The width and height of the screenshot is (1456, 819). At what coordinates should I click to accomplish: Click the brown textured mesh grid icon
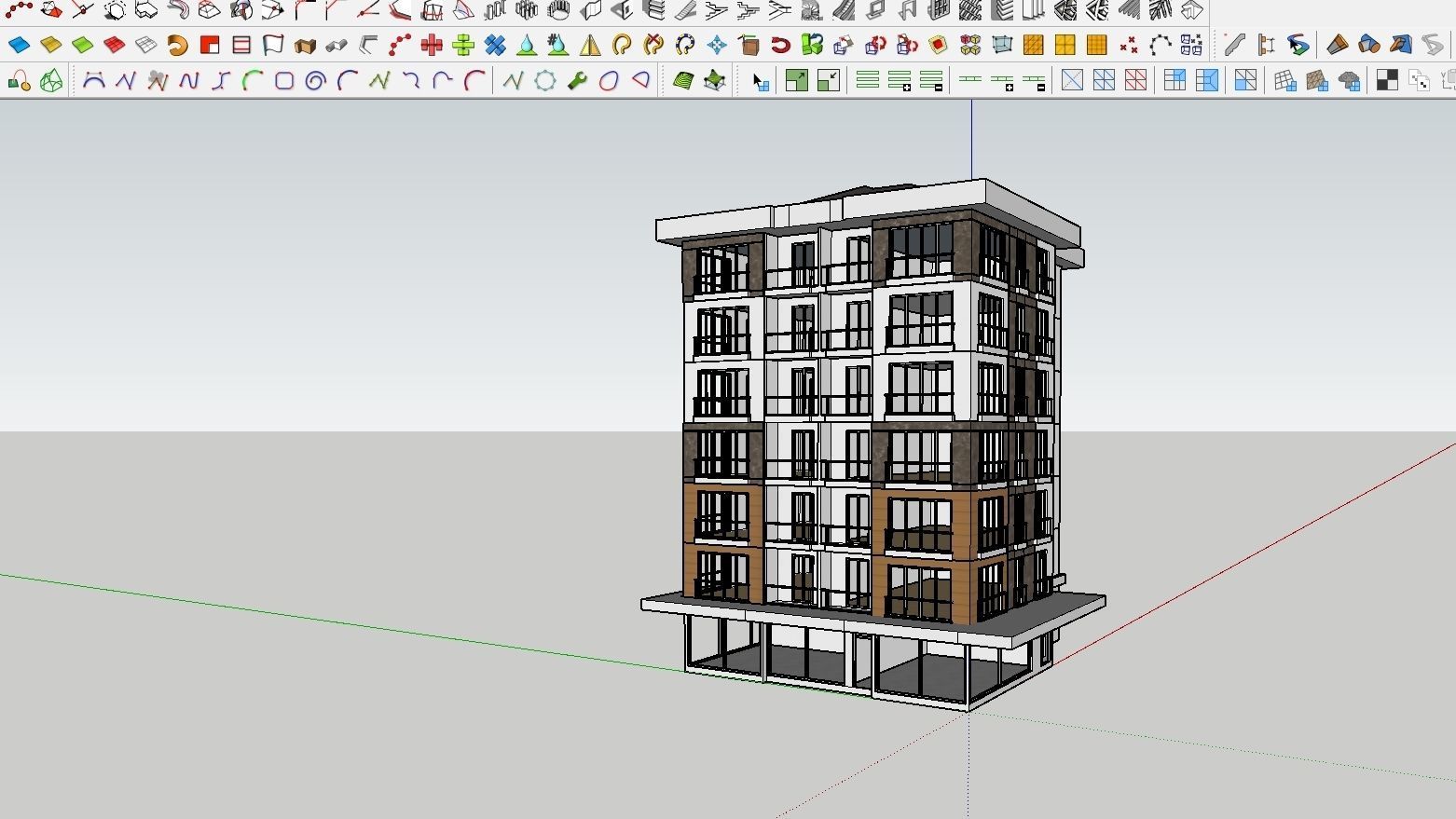1317,81
